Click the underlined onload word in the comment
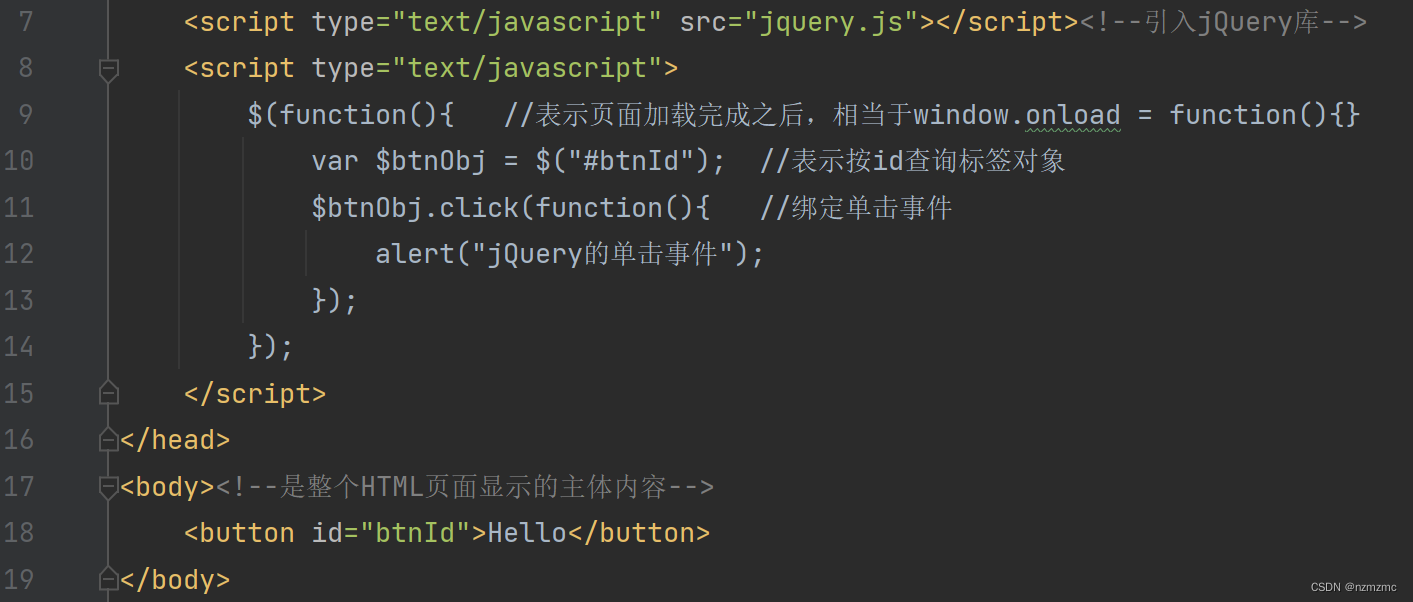Image resolution: width=1413 pixels, height=602 pixels. point(1072,115)
